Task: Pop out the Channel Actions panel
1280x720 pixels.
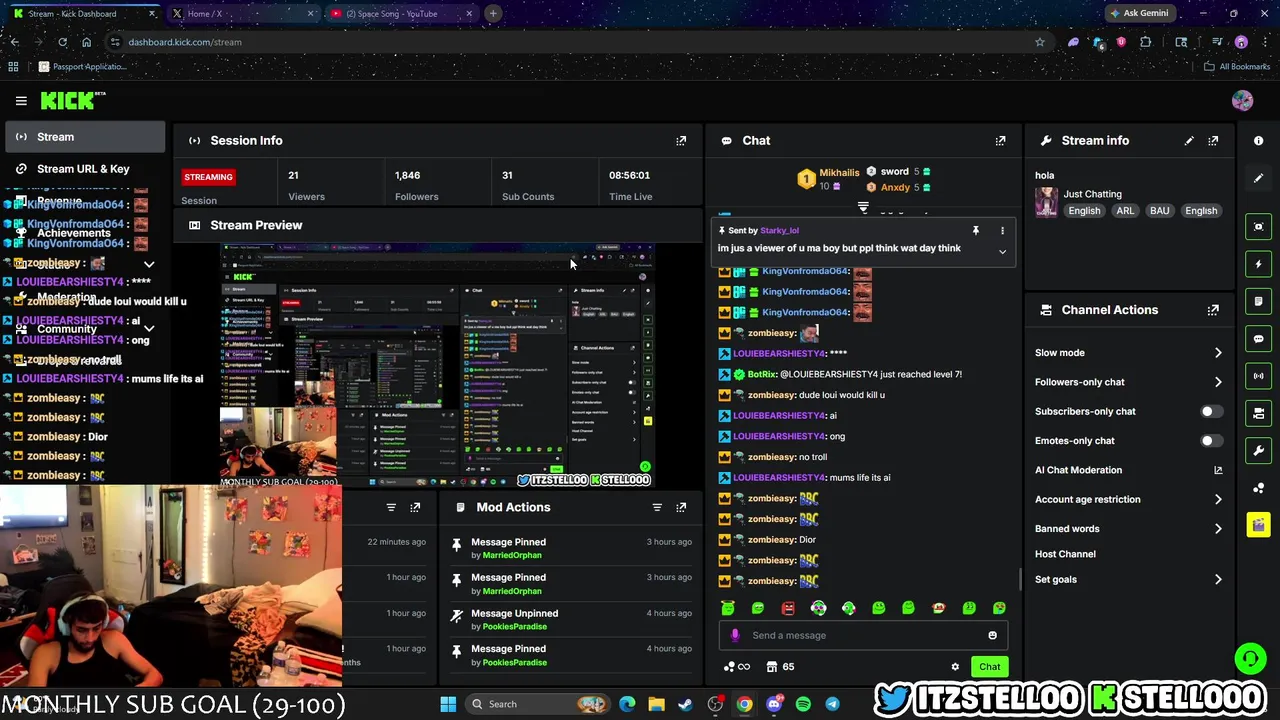Action: click(x=1213, y=310)
